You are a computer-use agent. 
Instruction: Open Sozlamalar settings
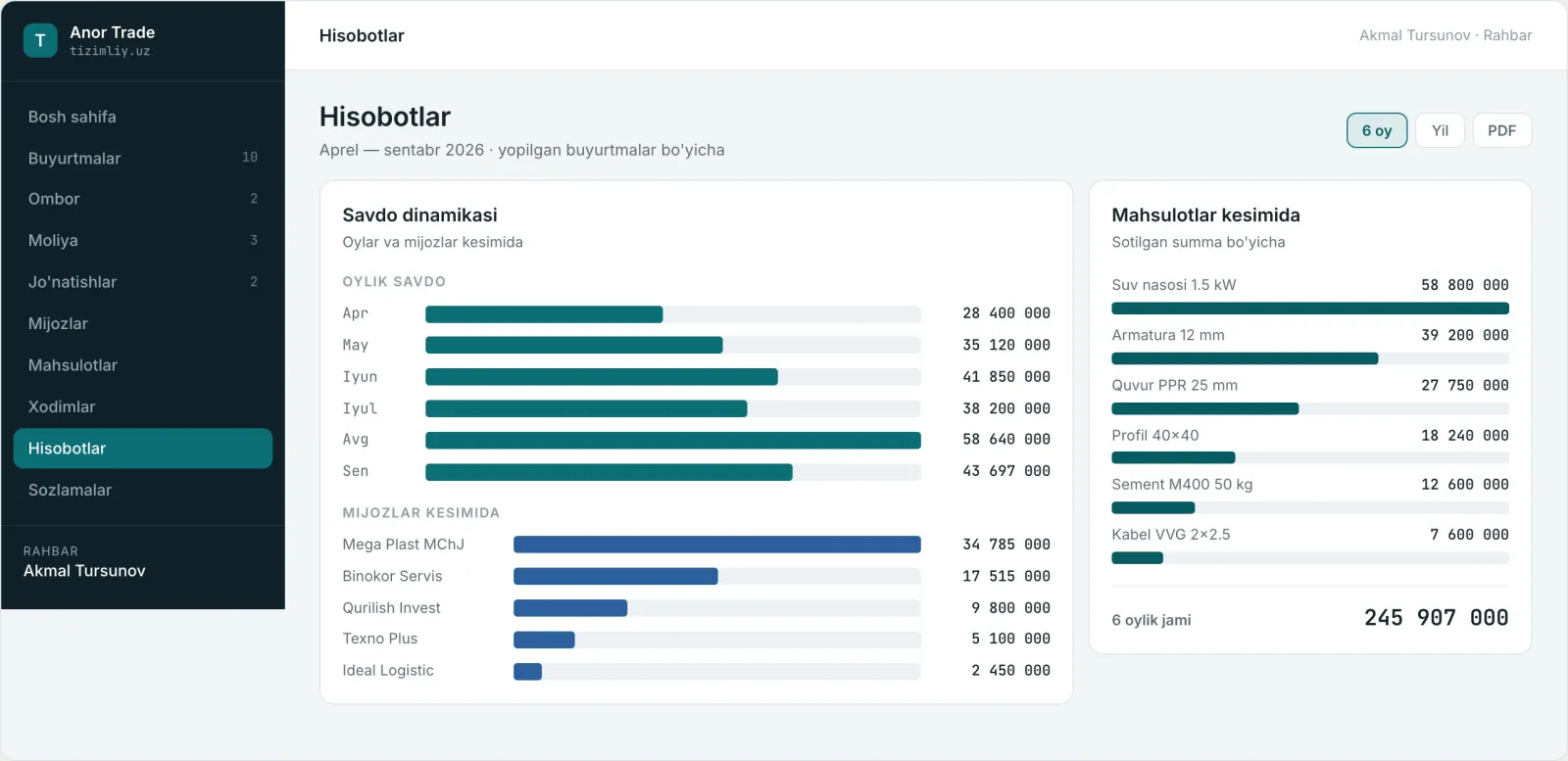pos(143,490)
